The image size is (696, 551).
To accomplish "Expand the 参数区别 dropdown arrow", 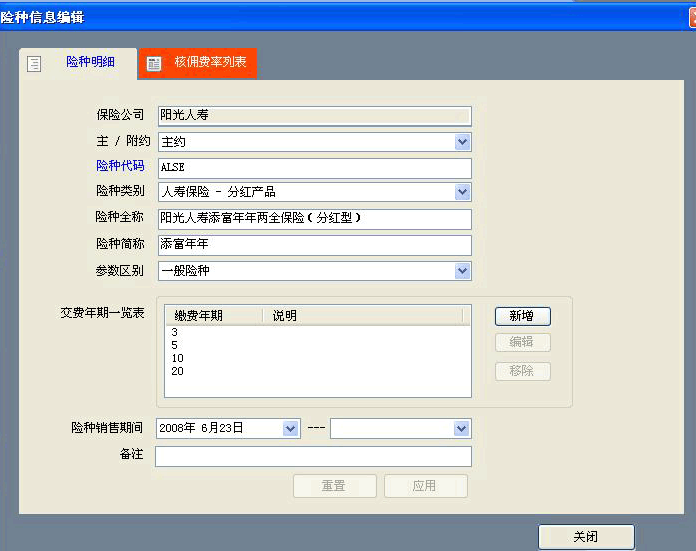I will [463, 271].
